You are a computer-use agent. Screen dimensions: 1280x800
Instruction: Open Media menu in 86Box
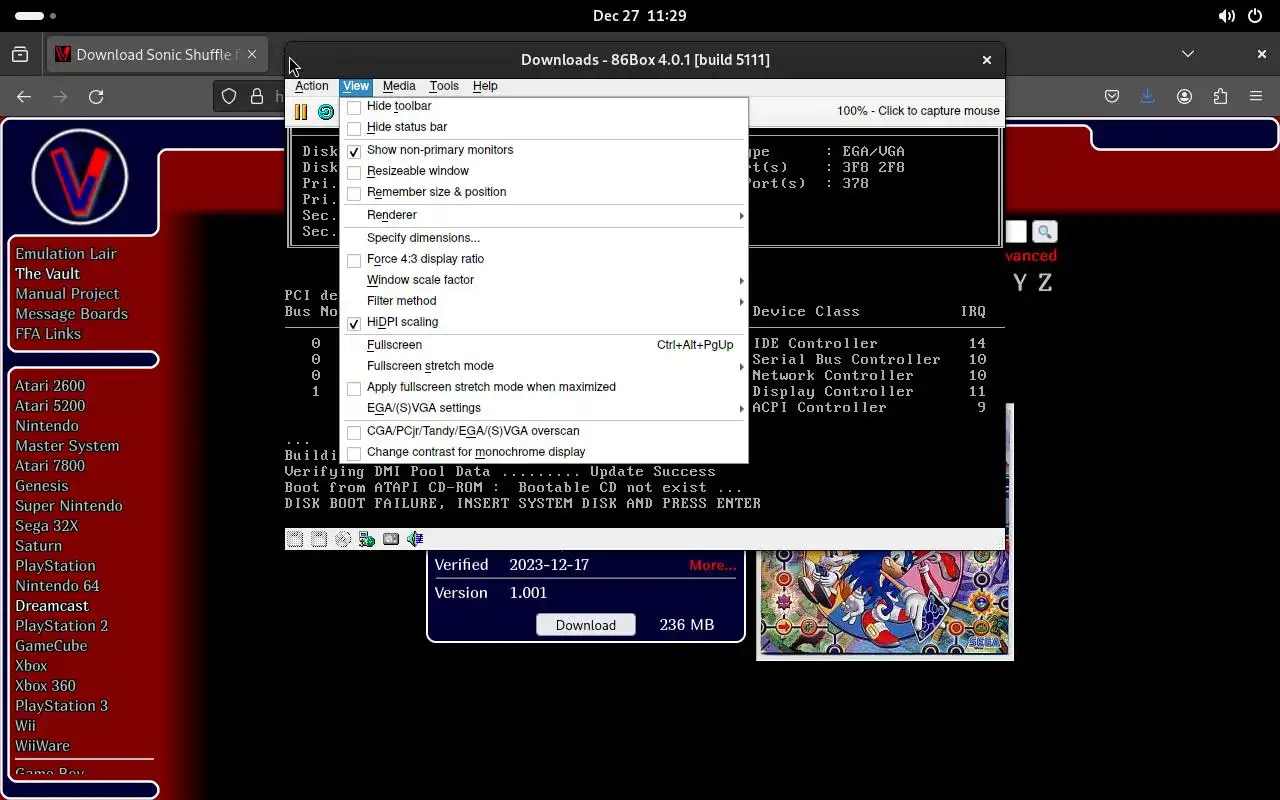point(399,86)
